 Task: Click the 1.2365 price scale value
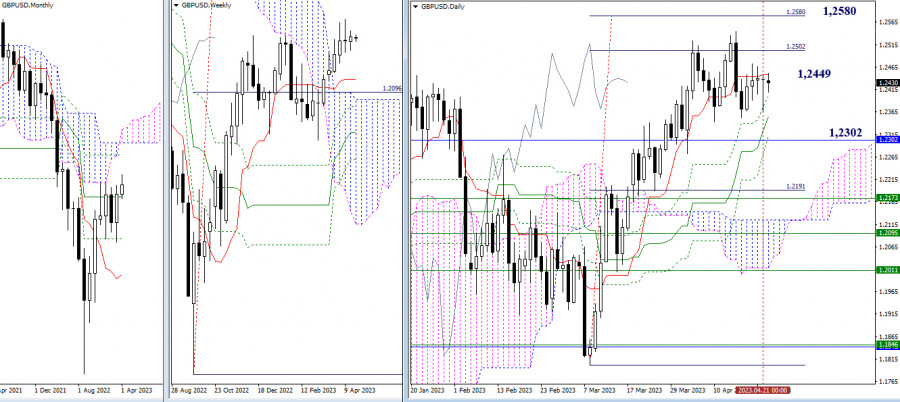[889, 112]
